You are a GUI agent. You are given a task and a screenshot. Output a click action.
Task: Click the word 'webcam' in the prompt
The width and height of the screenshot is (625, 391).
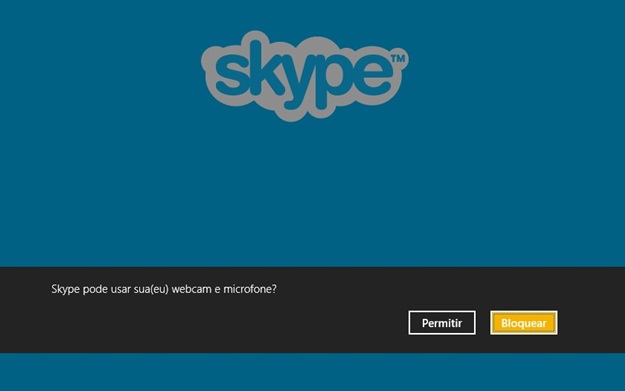tap(192, 289)
